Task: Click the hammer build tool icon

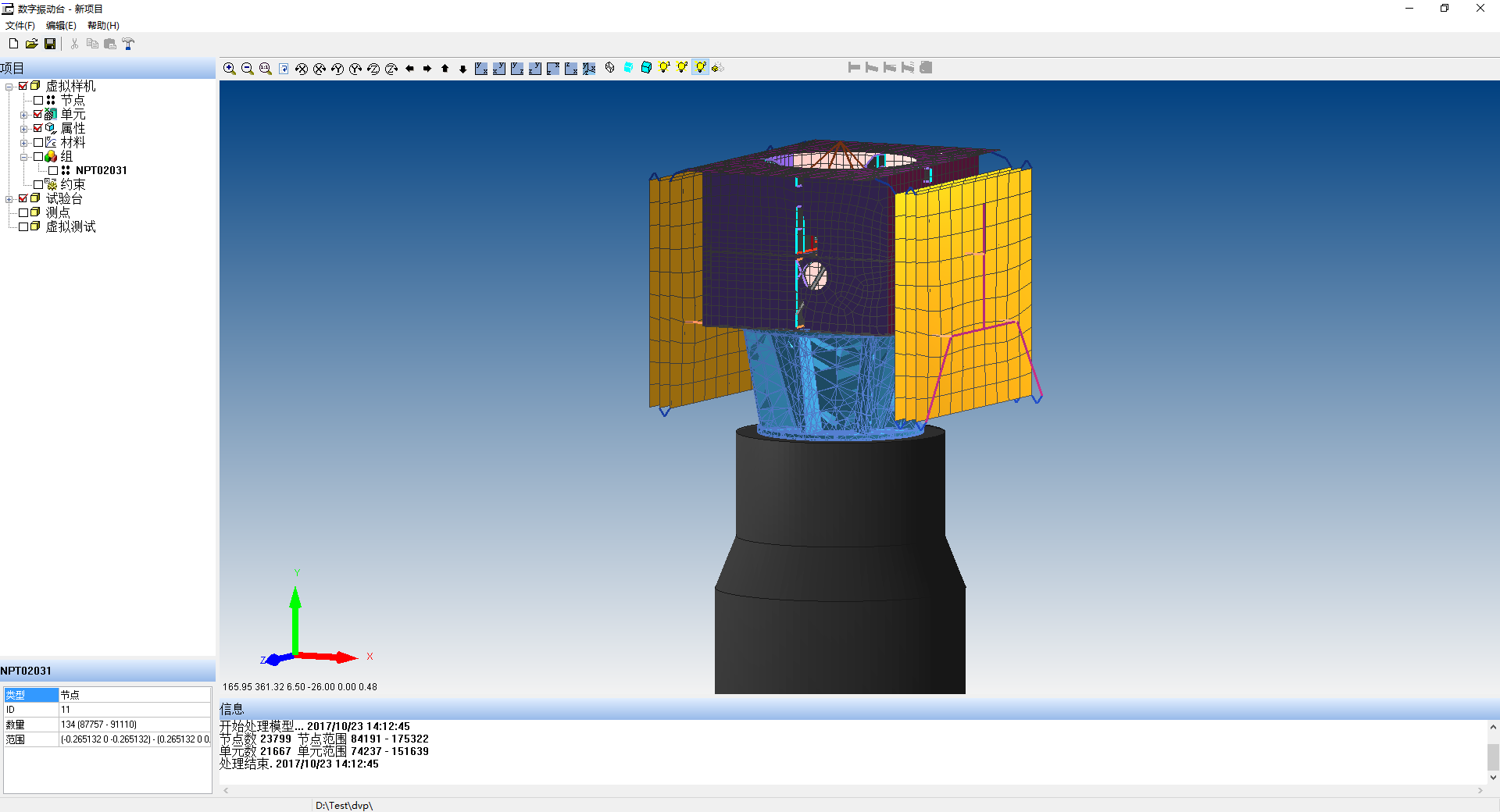Action: pyautogui.click(x=128, y=45)
